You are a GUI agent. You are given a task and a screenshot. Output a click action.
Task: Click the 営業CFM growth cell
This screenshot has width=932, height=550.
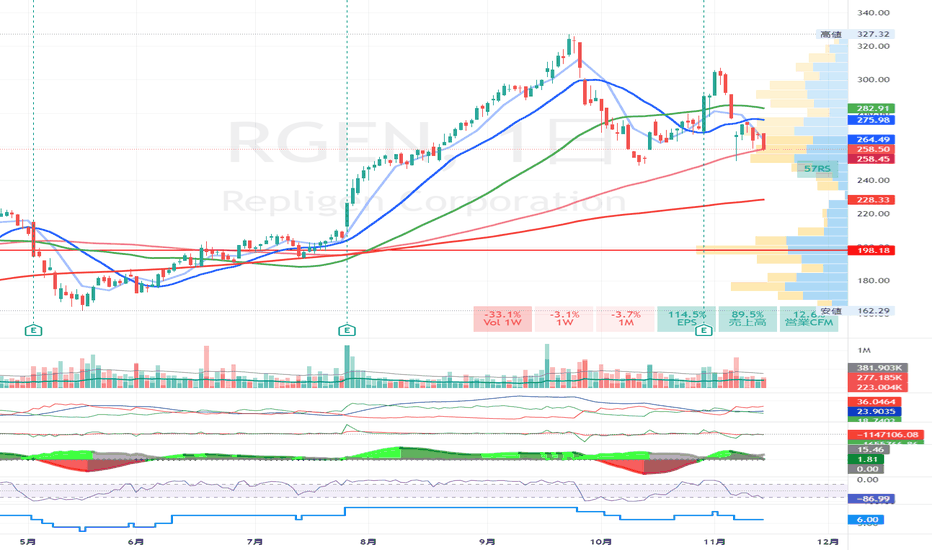[x=808, y=319]
